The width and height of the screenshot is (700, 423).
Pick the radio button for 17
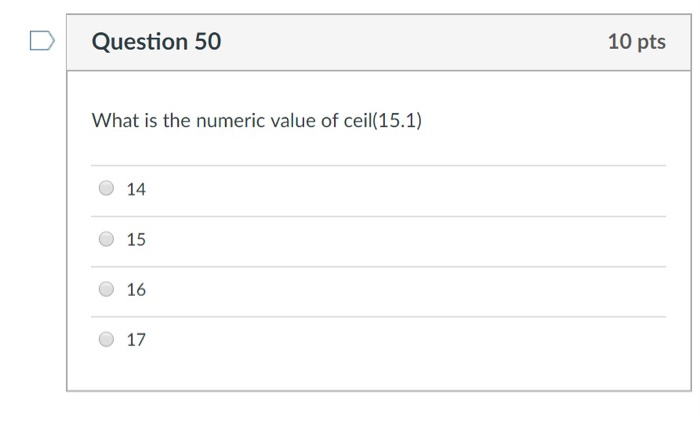point(106,340)
